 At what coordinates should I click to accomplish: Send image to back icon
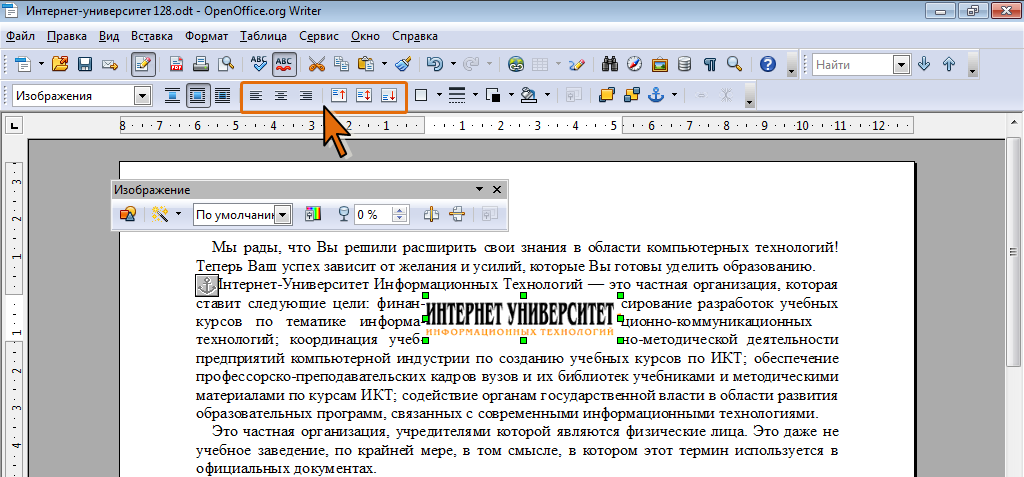point(632,96)
